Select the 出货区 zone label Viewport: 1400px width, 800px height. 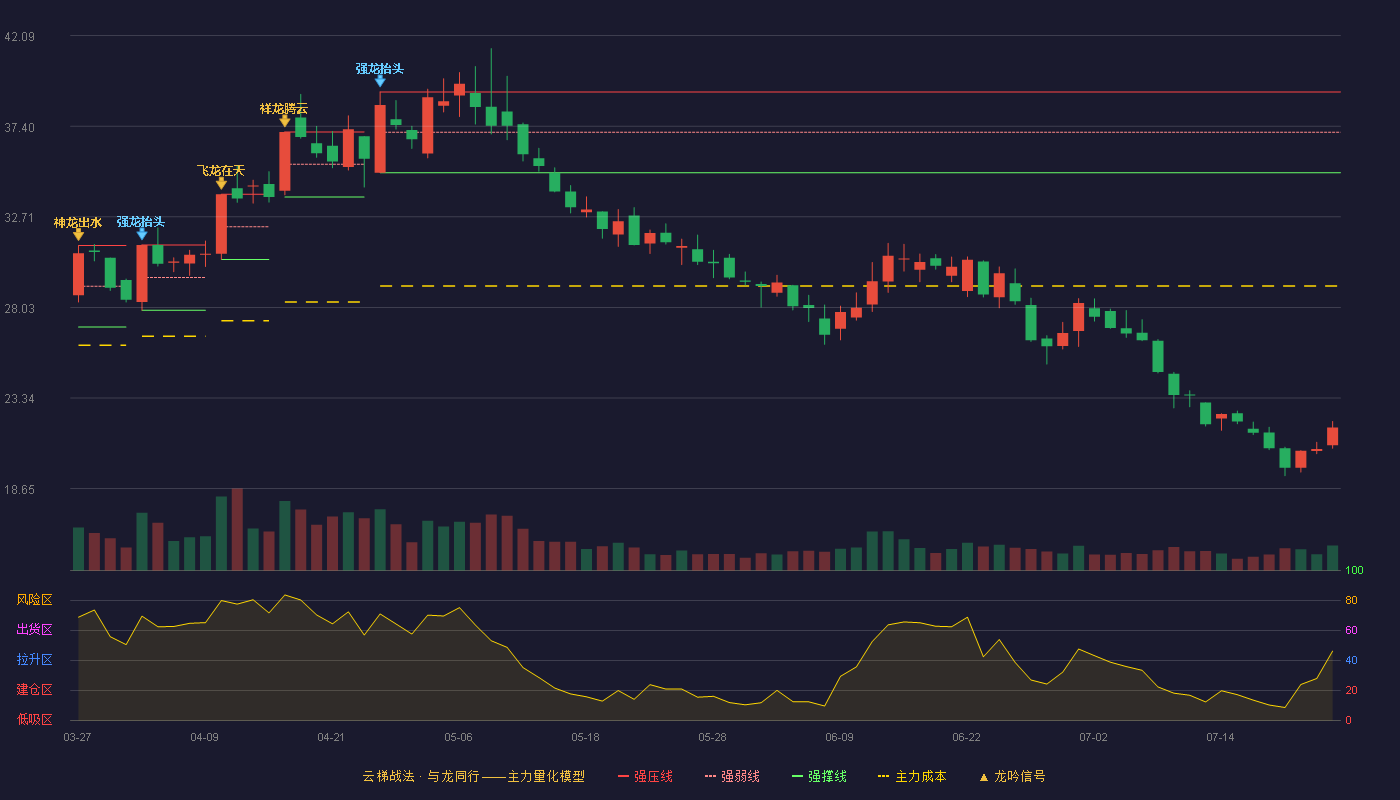(x=34, y=630)
